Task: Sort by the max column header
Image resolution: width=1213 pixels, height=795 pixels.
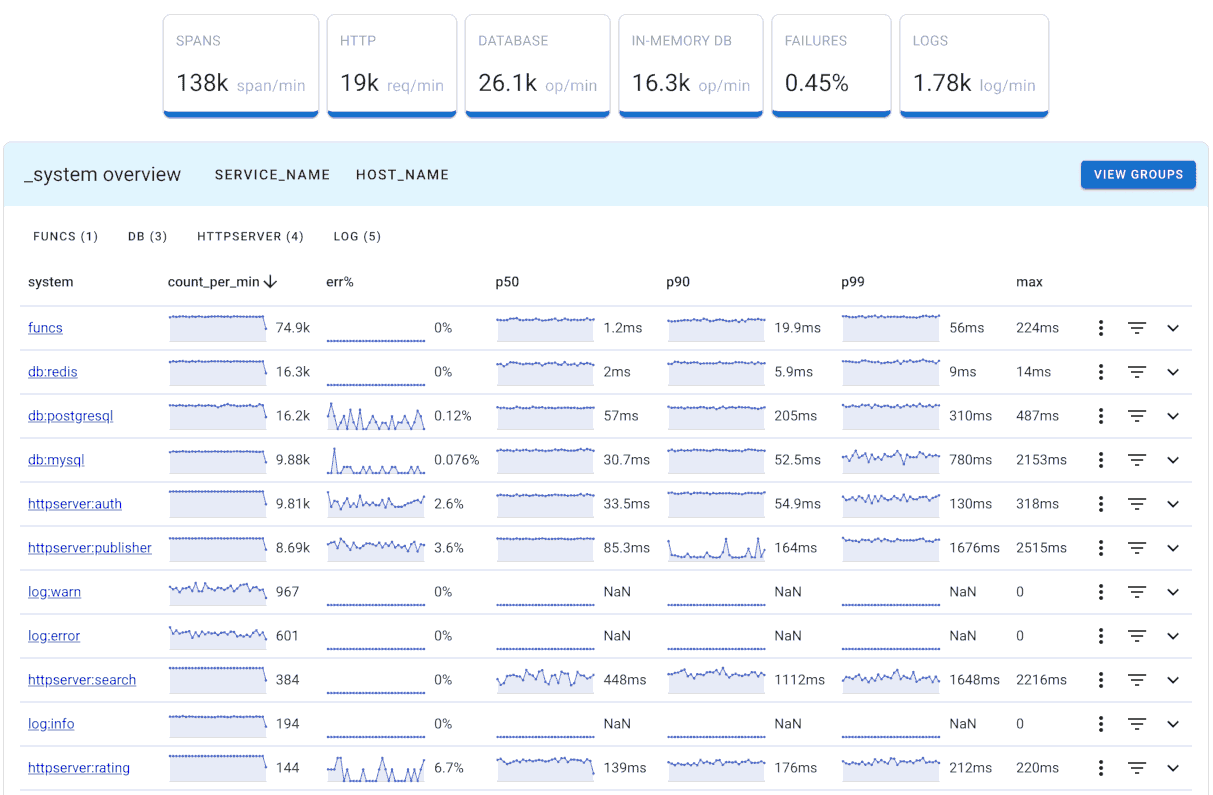Action: [1029, 282]
